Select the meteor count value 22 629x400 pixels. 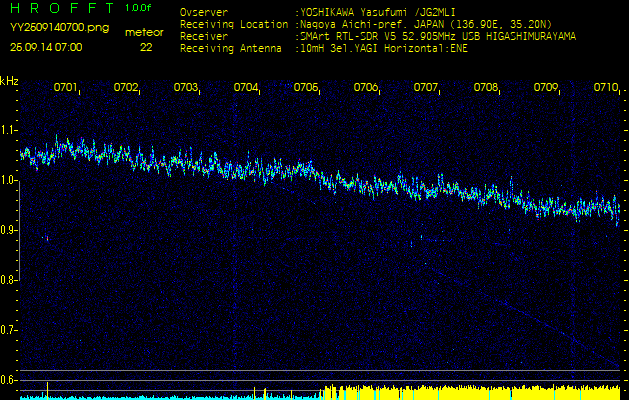pyautogui.click(x=146, y=47)
